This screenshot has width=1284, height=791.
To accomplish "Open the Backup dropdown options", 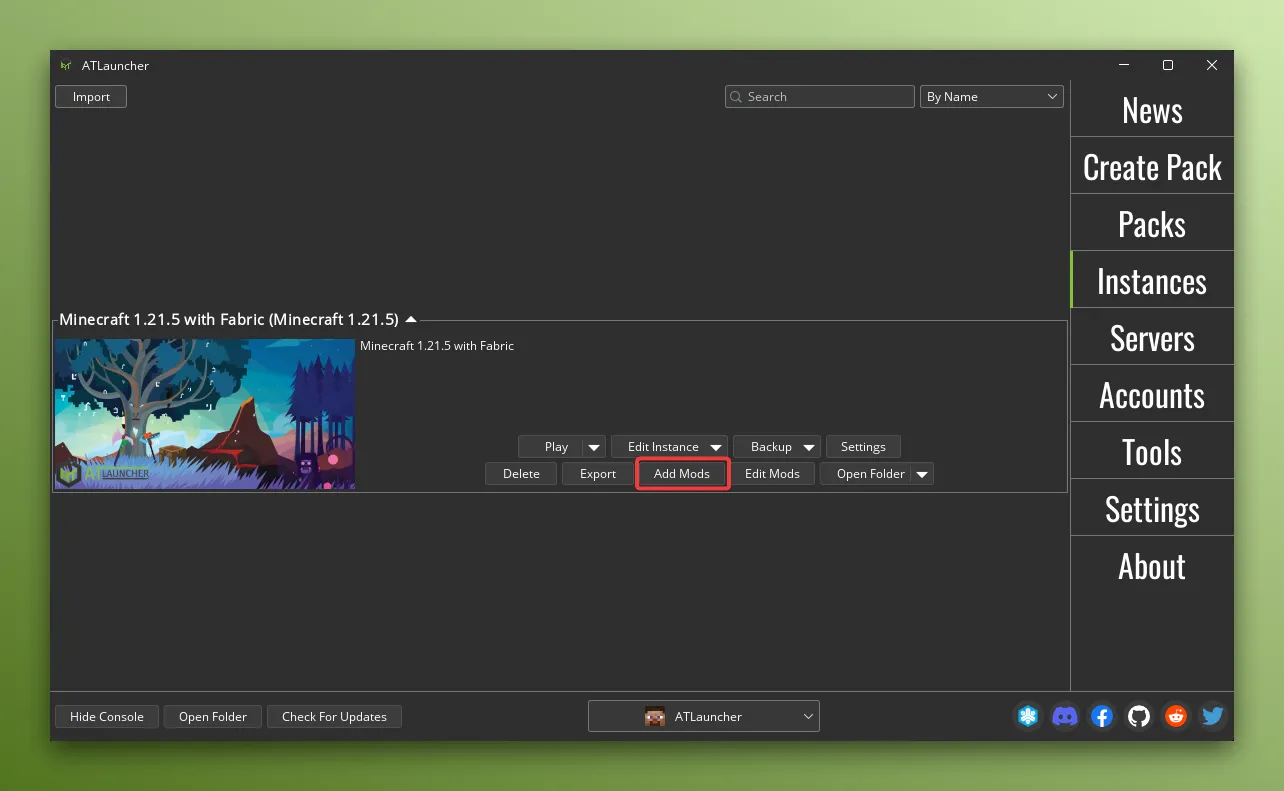I will click(x=810, y=446).
